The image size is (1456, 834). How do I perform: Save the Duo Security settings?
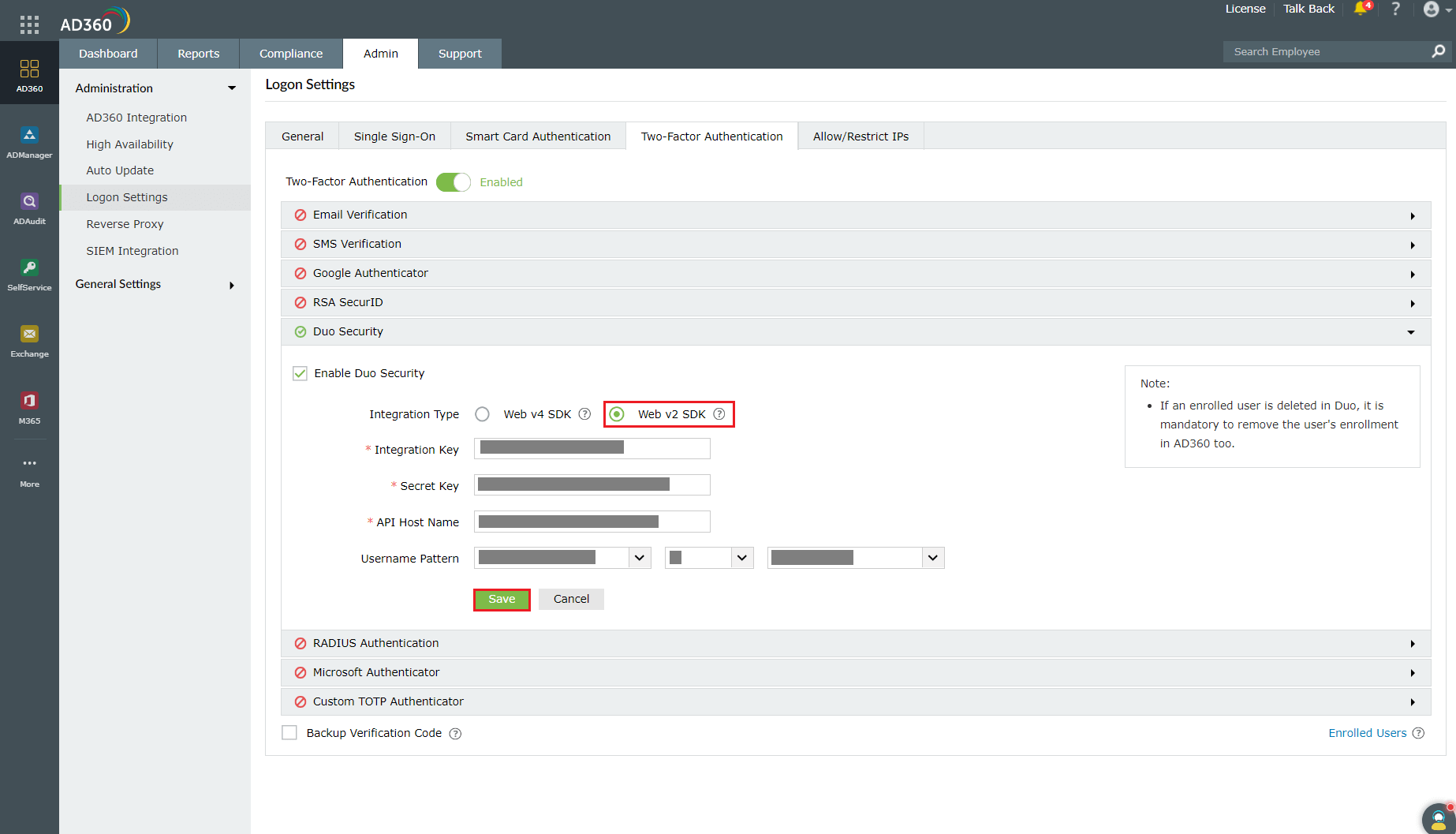pyautogui.click(x=502, y=599)
